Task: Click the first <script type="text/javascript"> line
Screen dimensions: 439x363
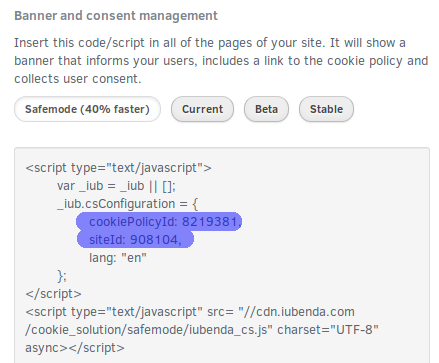Action: coord(118,168)
